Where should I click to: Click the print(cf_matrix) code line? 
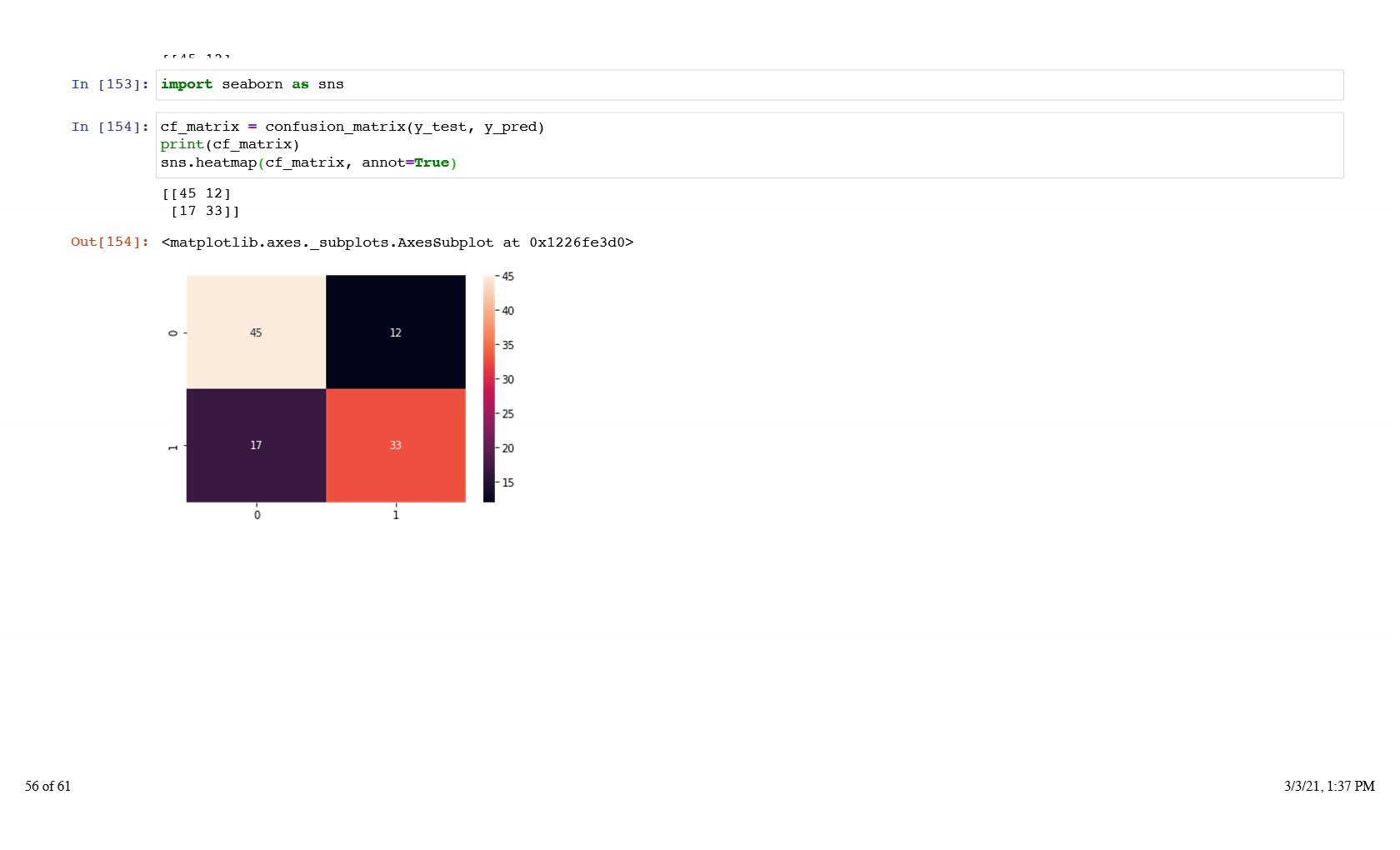pos(230,144)
